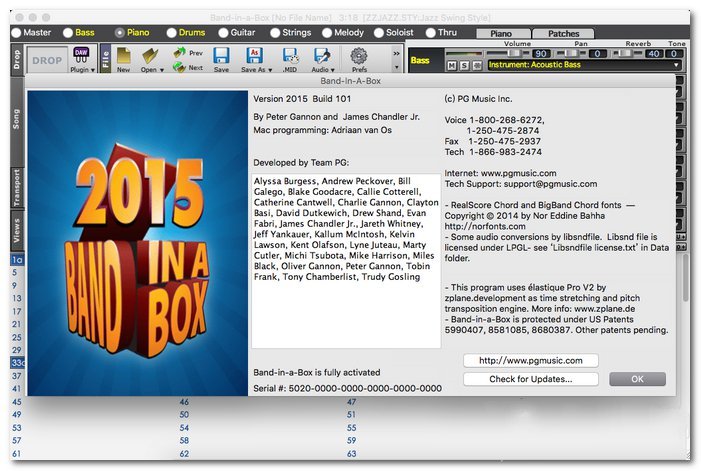The width and height of the screenshot is (701, 471).
Task: Select the Thru track radio button
Action: coord(431,33)
